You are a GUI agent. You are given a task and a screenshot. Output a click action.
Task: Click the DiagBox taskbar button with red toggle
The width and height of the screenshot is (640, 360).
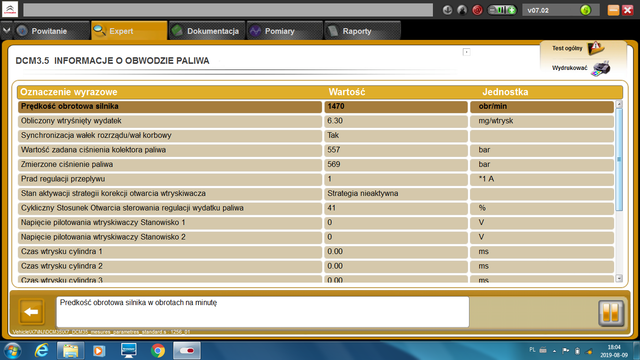[187, 351]
